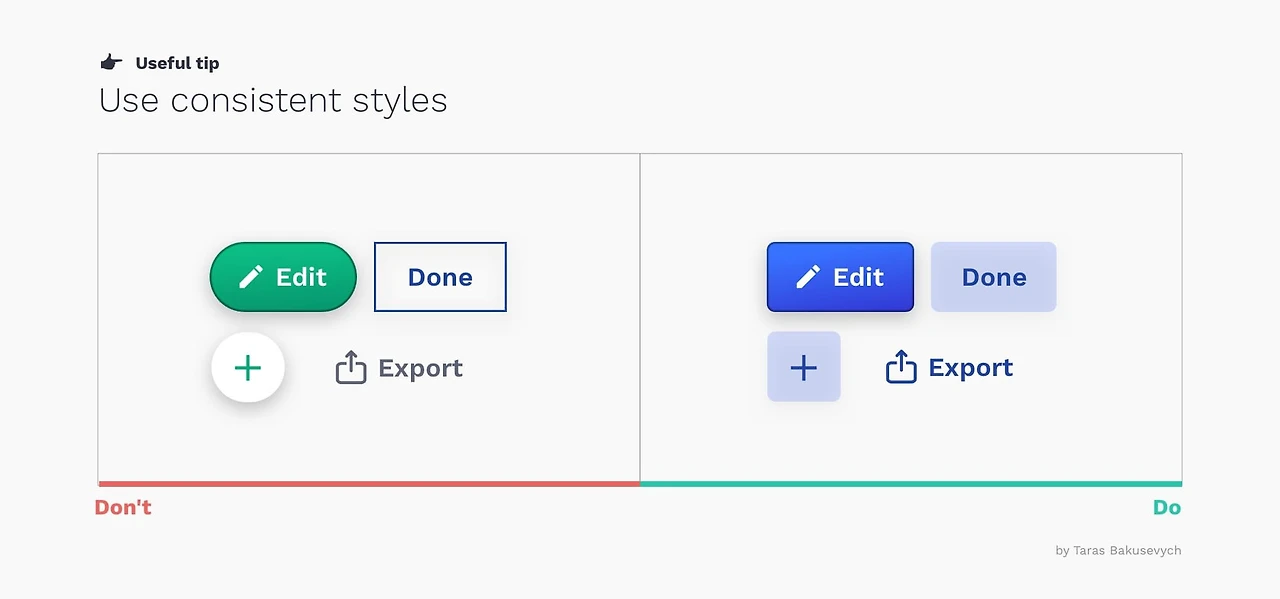This screenshot has height=599, width=1280.
Task: Click the teal Do label
Action: coord(1167,507)
